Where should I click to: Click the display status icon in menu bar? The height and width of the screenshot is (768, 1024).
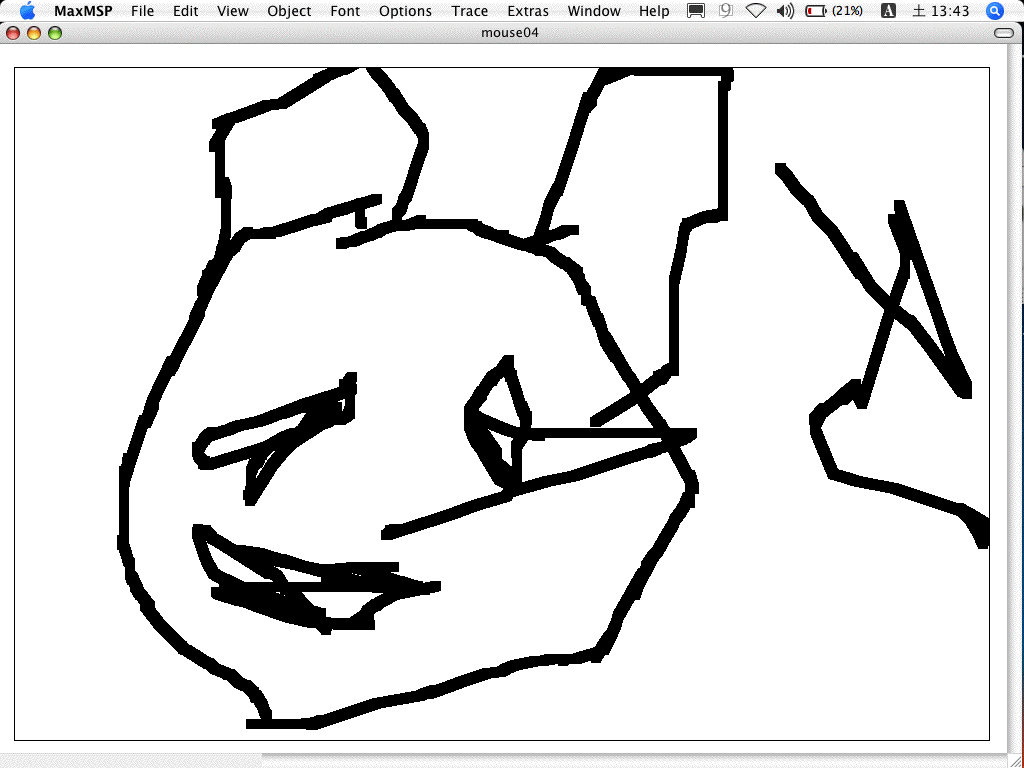[696, 11]
